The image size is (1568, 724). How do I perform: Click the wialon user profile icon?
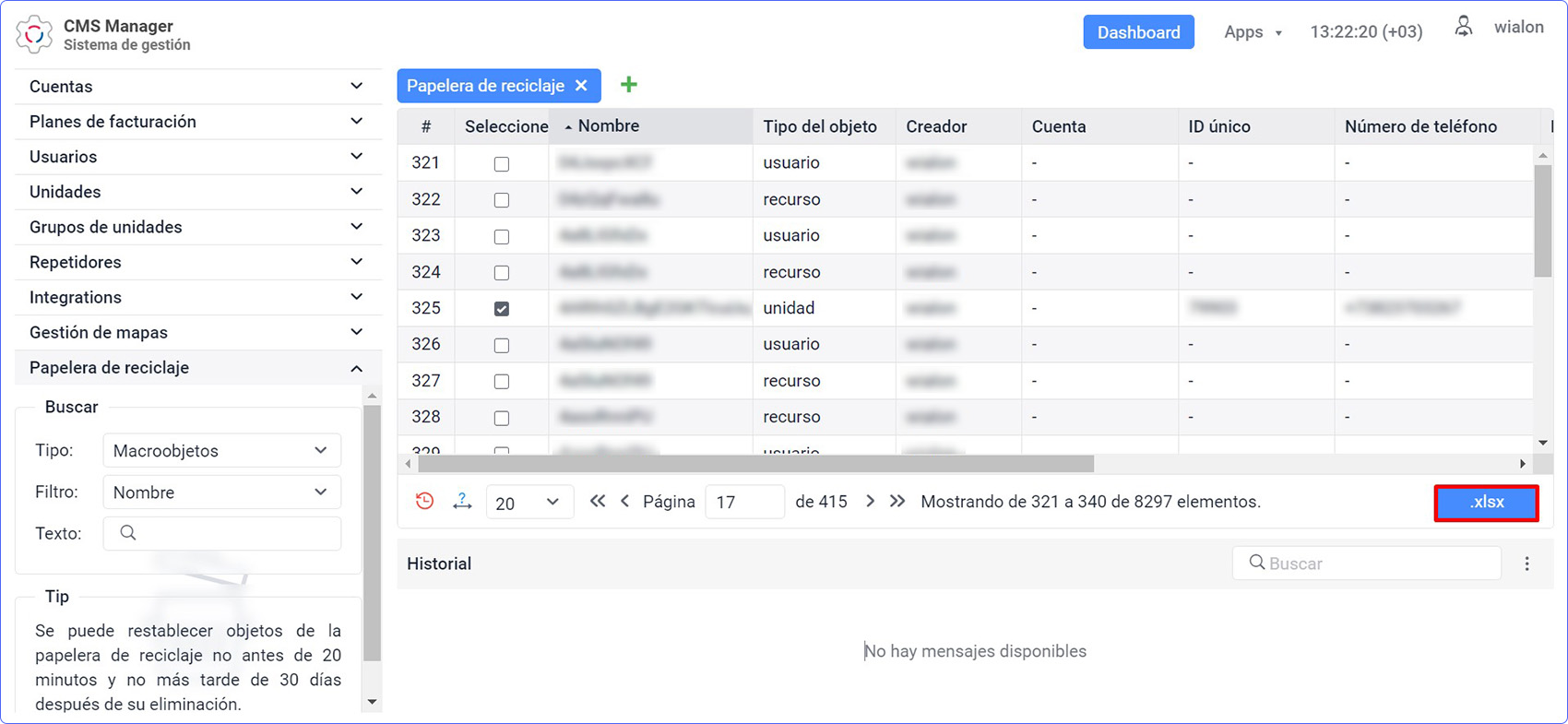[1463, 27]
